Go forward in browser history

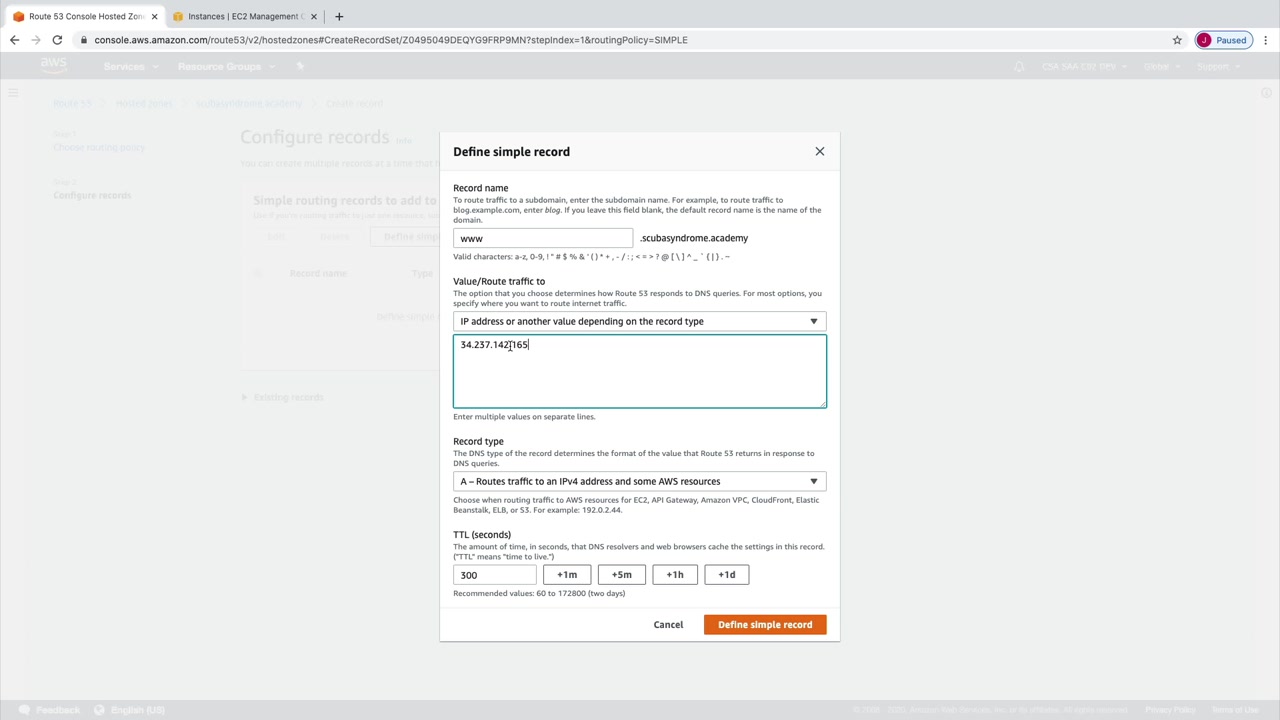click(x=36, y=40)
